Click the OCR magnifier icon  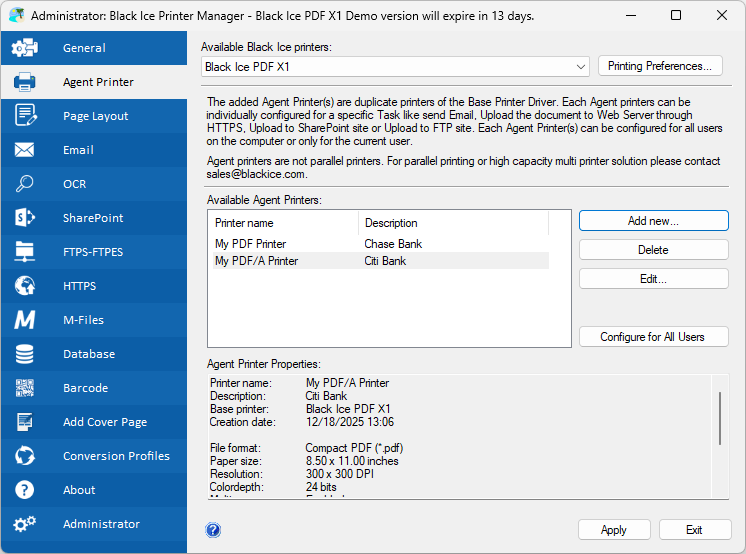point(25,184)
